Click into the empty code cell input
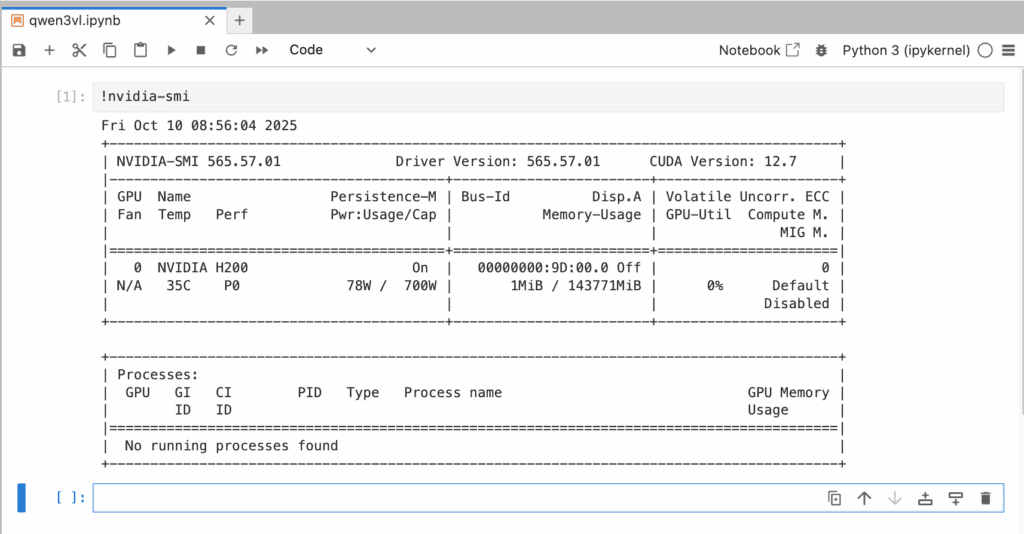Screen dimensions: 1024x534 click(x=450, y=498)
